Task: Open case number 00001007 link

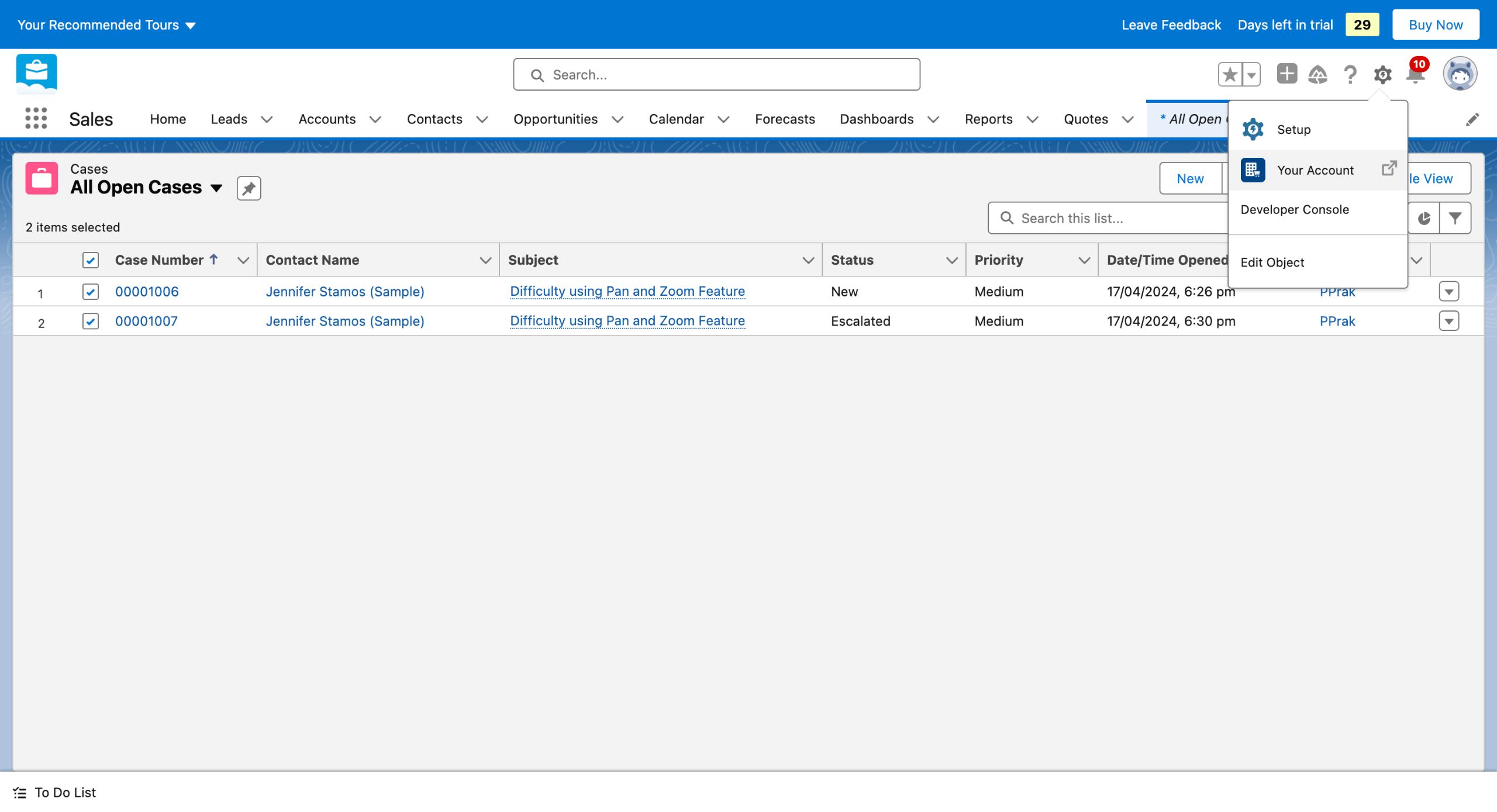Action: pyautogui.click(x=146, y=321)
